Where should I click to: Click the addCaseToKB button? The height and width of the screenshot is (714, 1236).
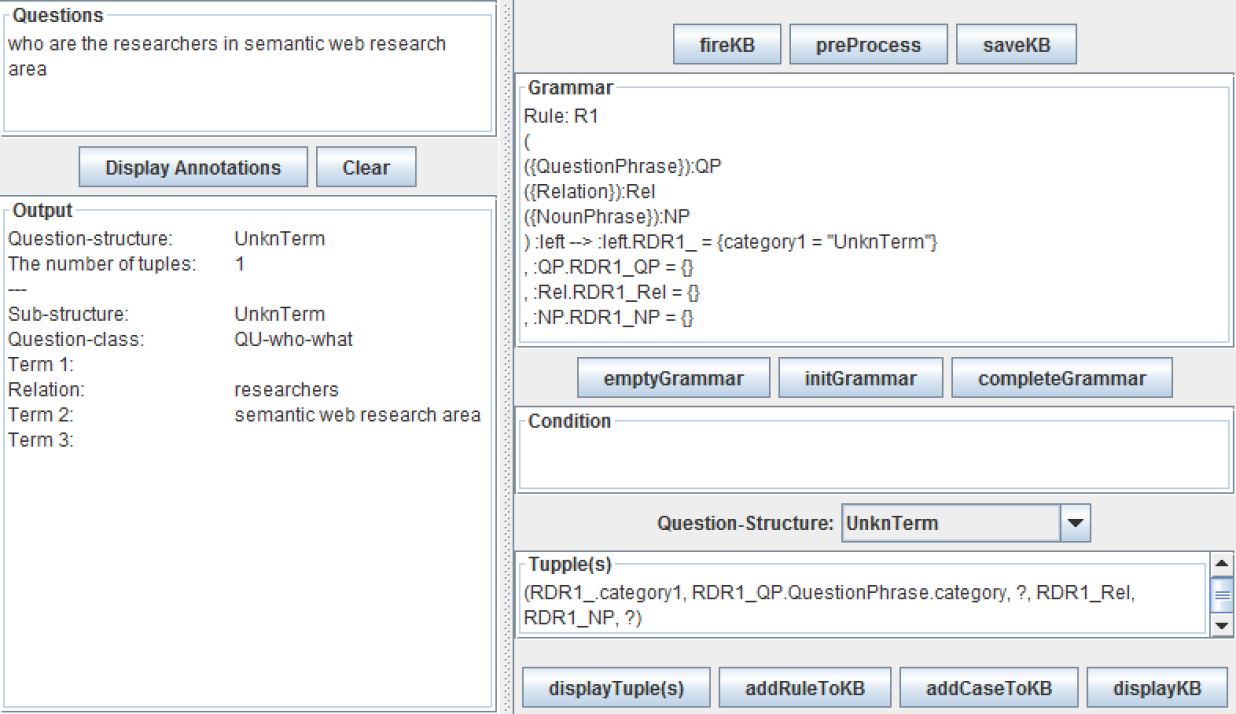[x=988, y=688]
